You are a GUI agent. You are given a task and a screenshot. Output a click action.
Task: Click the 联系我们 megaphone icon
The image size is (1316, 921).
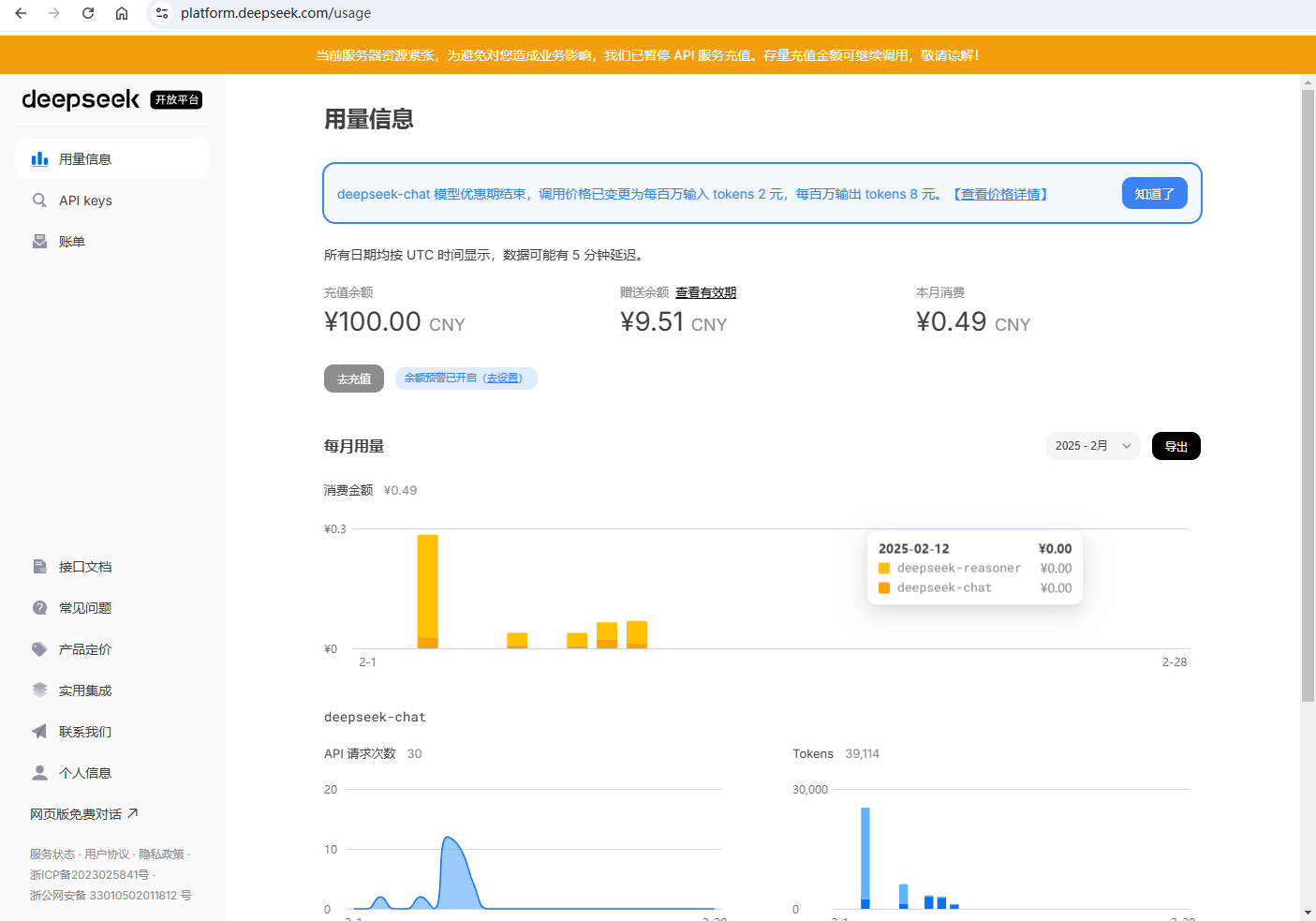pyautogui.click(x=39, y=732)
